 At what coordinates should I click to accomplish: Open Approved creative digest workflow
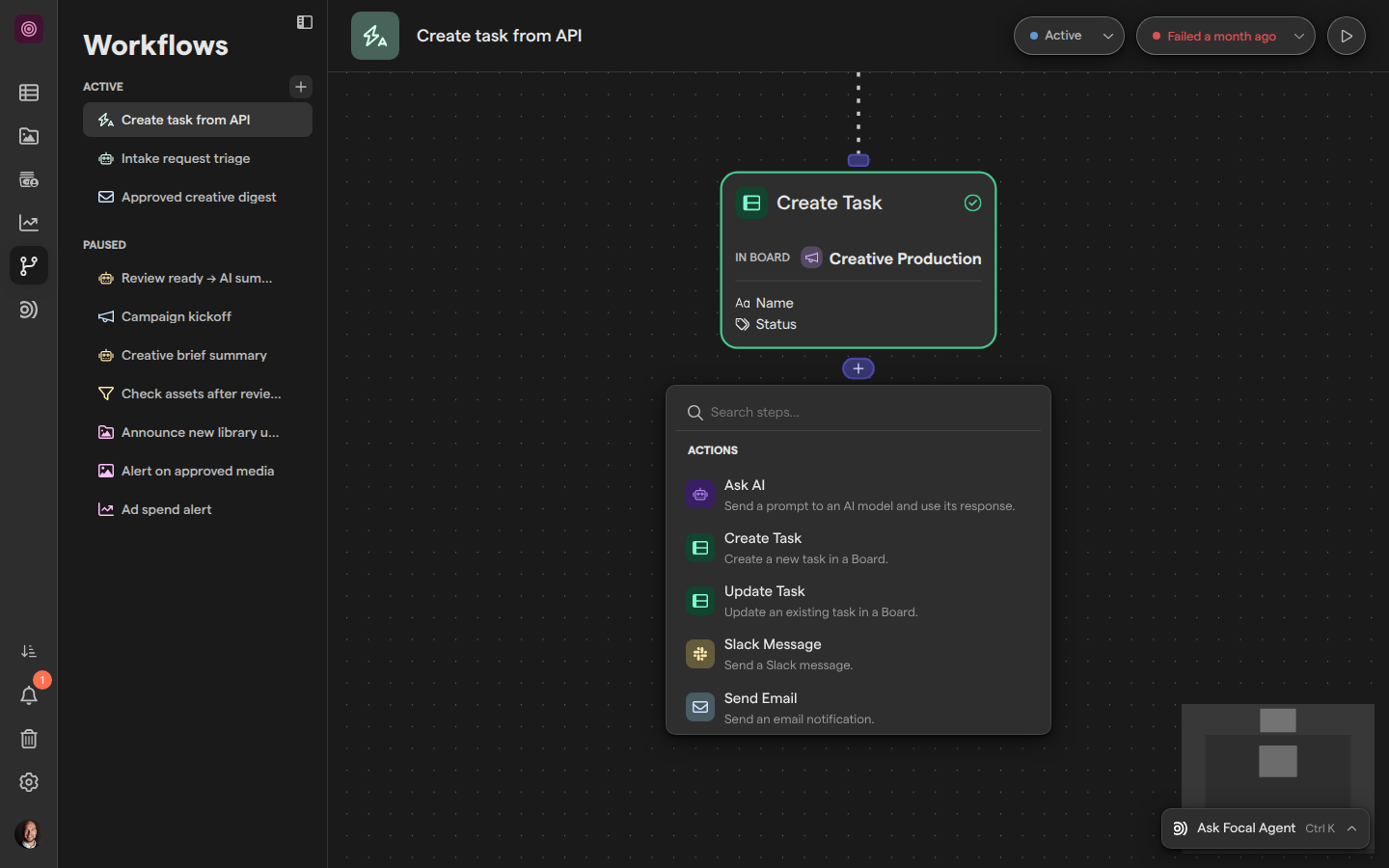point(198,197)
